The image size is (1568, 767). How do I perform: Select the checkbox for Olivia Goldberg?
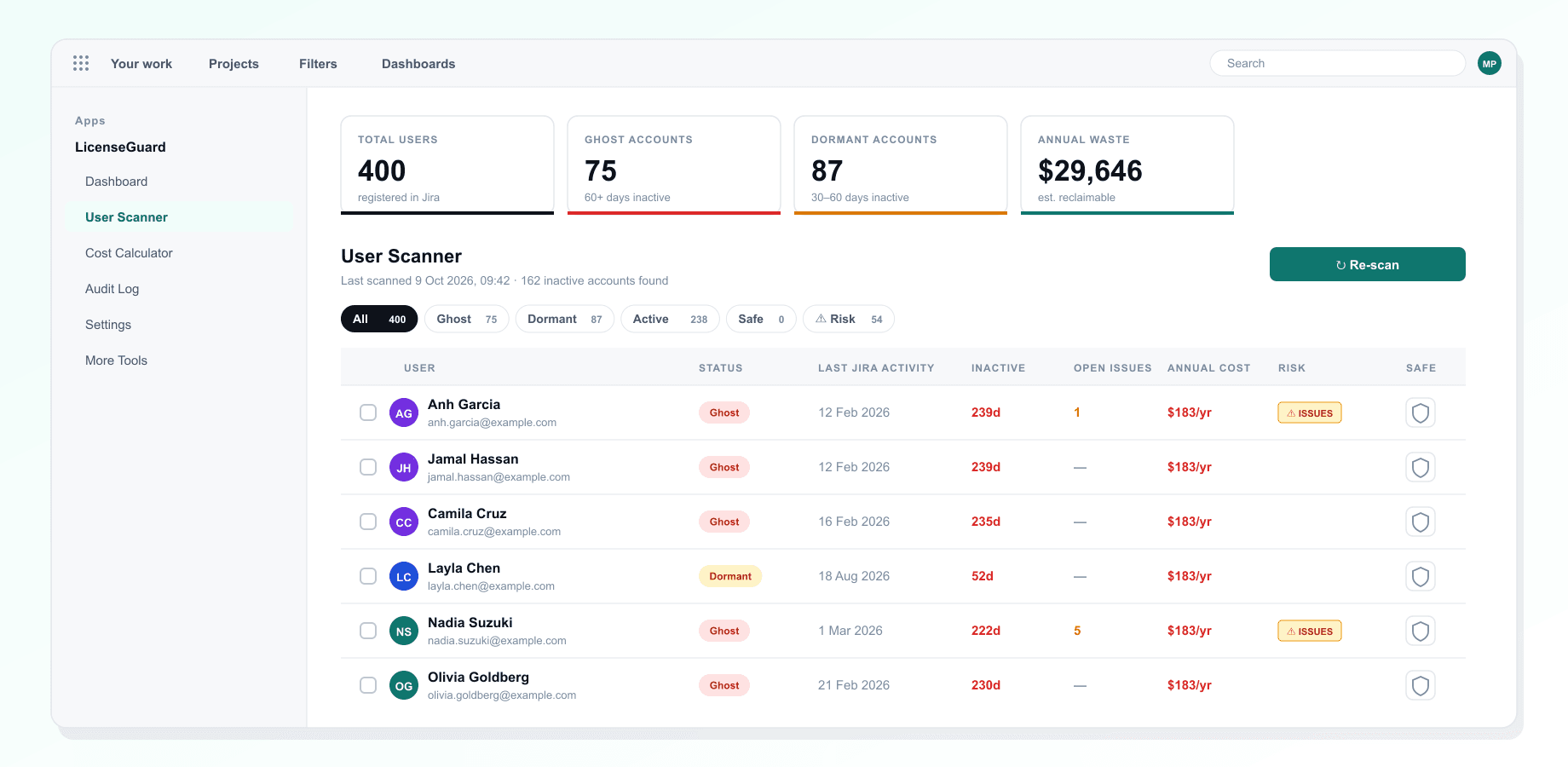pyautogui.click(x=368, y=685)
